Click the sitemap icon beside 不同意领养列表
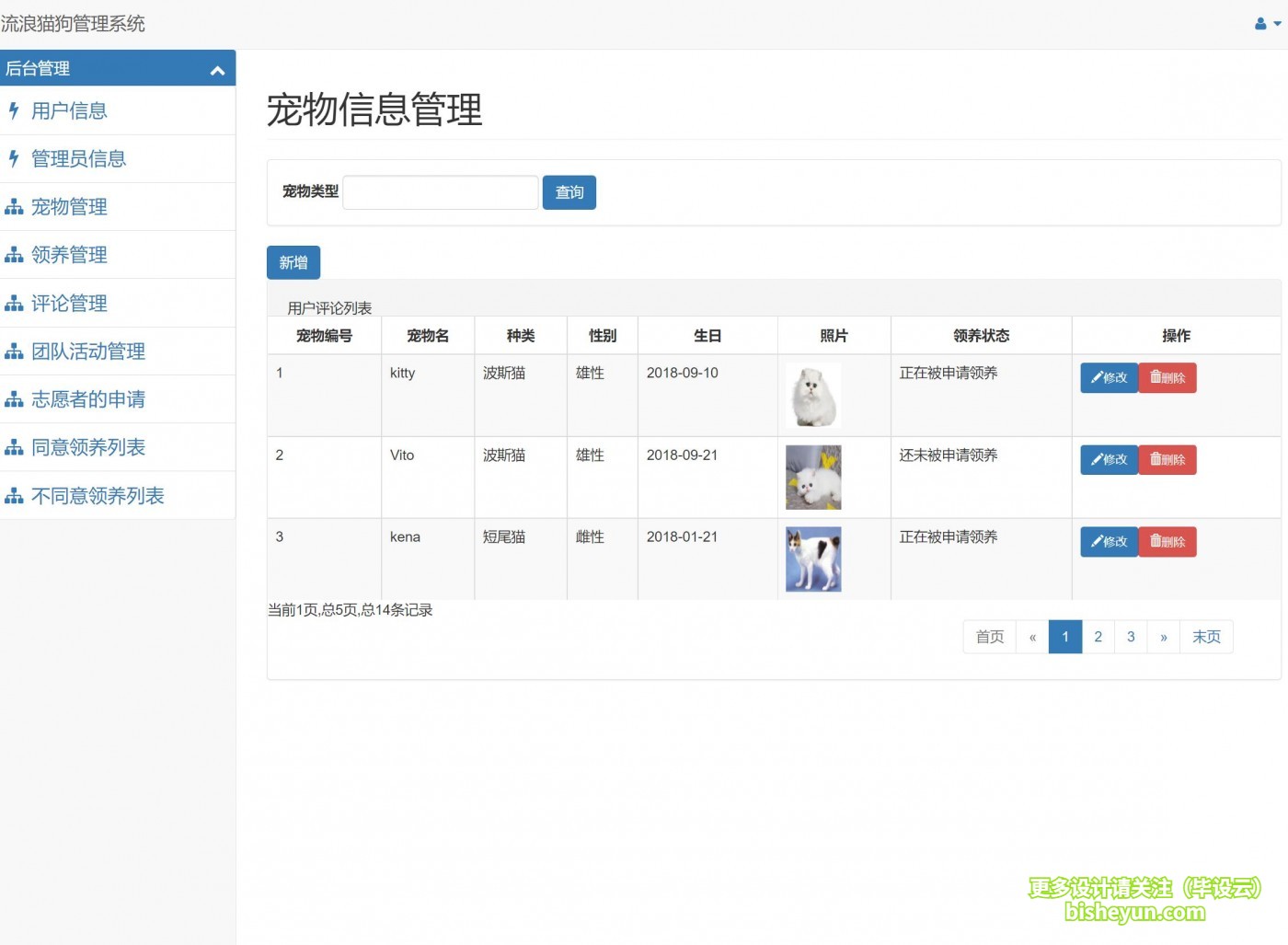The height and width of the screenshot is (945, 1288). [14, 497]
